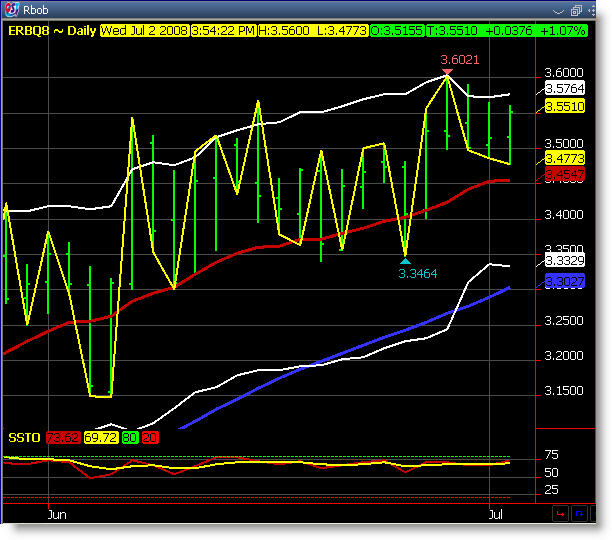Click the Wed Jul 2 2008 date field
The height and width of the screenshot is (540, 612).
[144, 31]
